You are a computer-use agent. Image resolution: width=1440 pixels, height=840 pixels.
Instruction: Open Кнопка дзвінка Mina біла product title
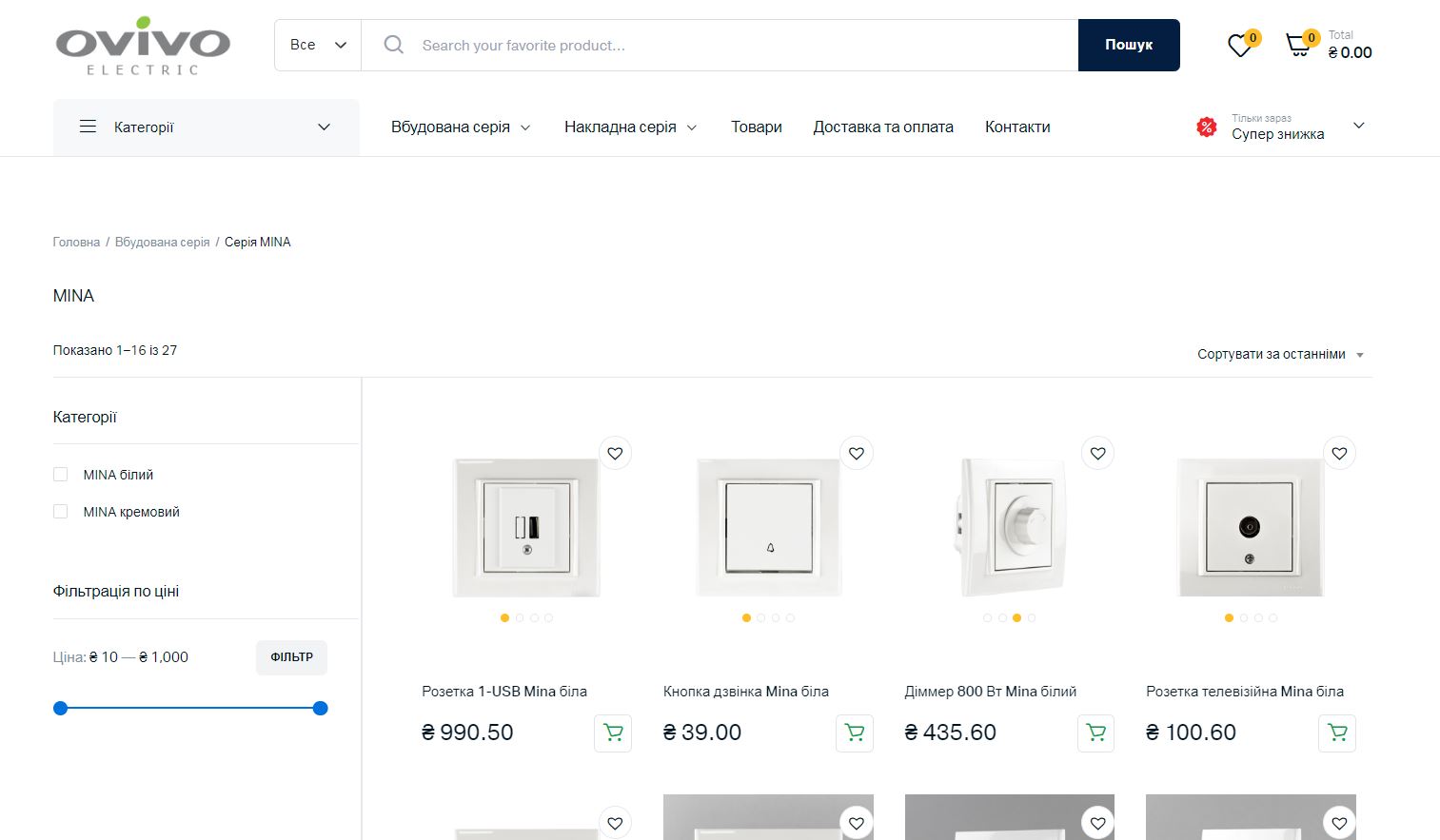point(746,692)
